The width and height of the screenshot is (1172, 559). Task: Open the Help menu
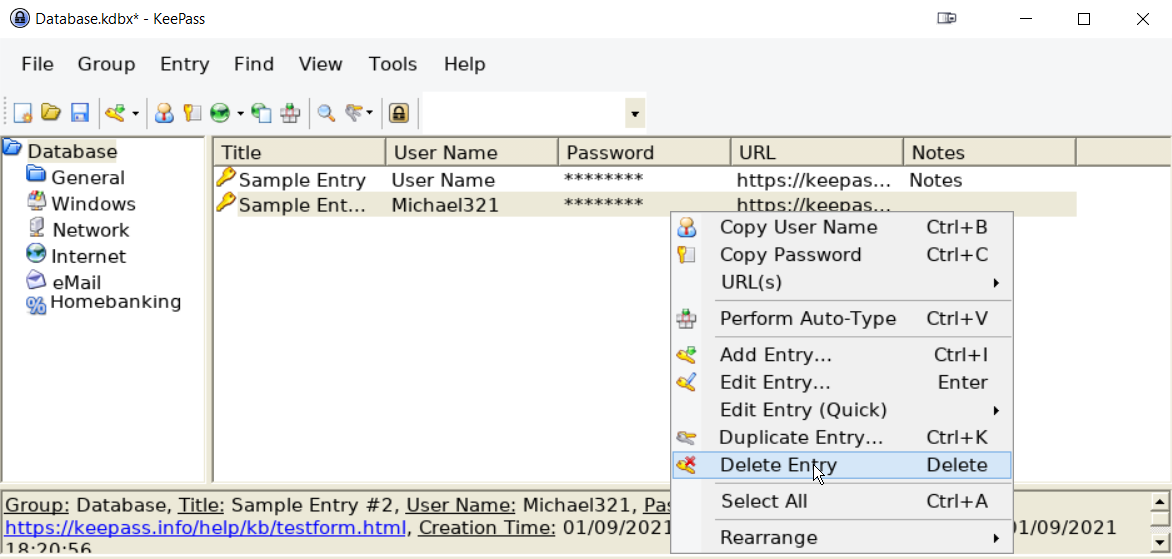[x=465, y=64]
